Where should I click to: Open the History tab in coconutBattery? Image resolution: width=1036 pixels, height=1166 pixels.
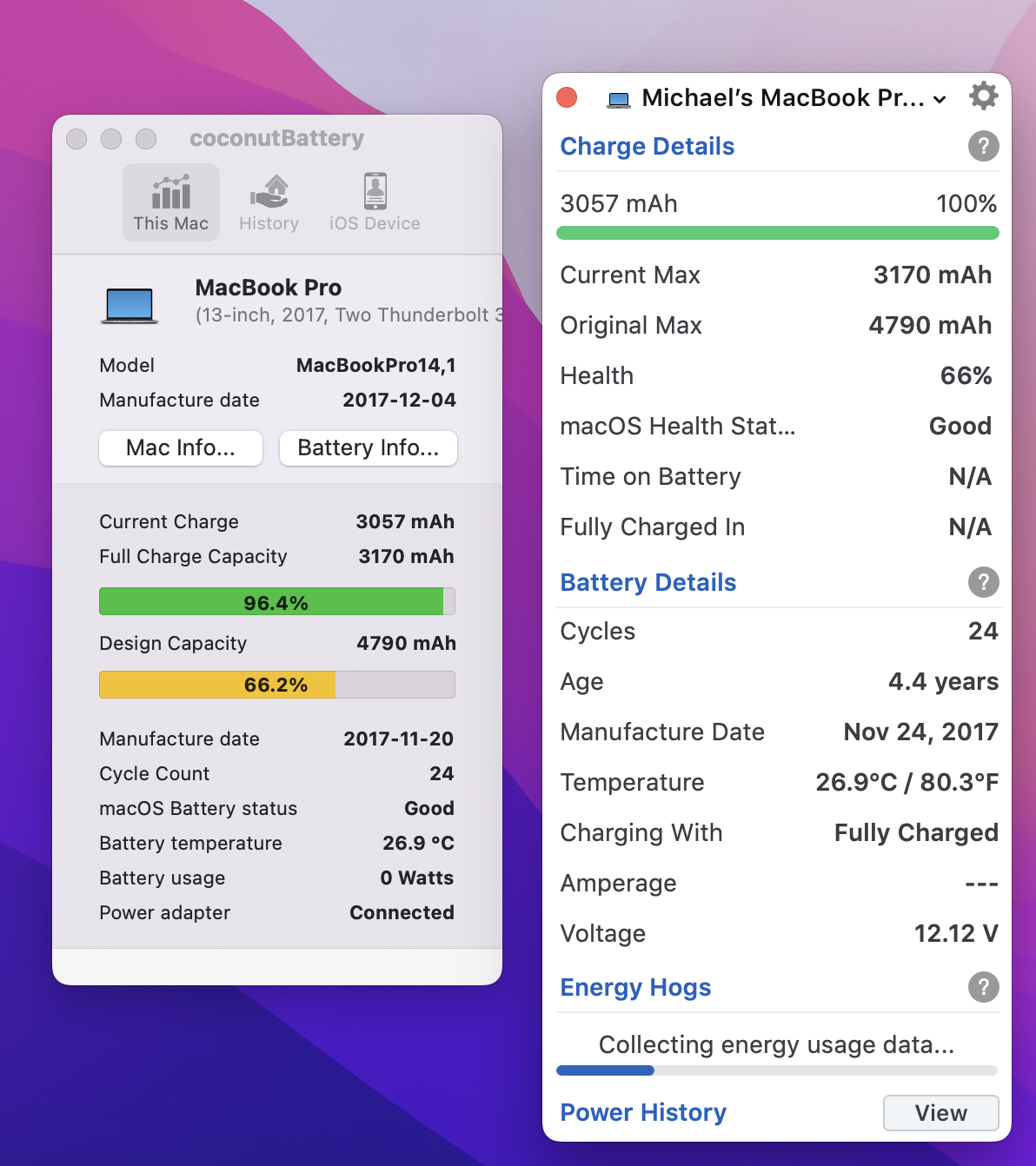269,202
